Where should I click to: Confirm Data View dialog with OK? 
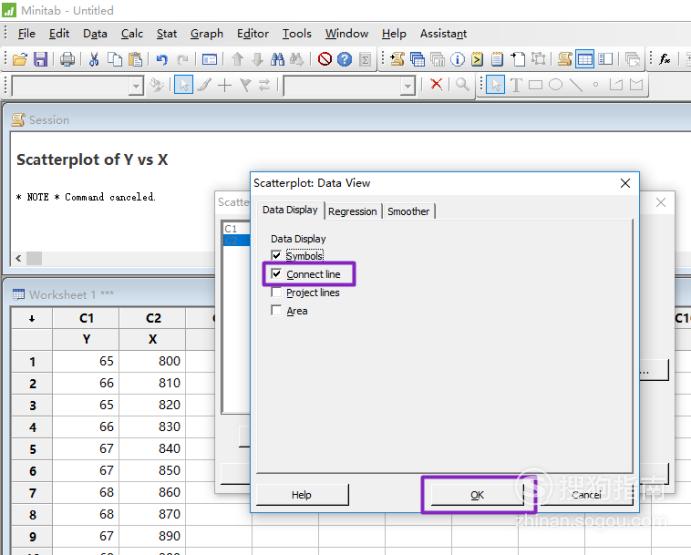477,495
